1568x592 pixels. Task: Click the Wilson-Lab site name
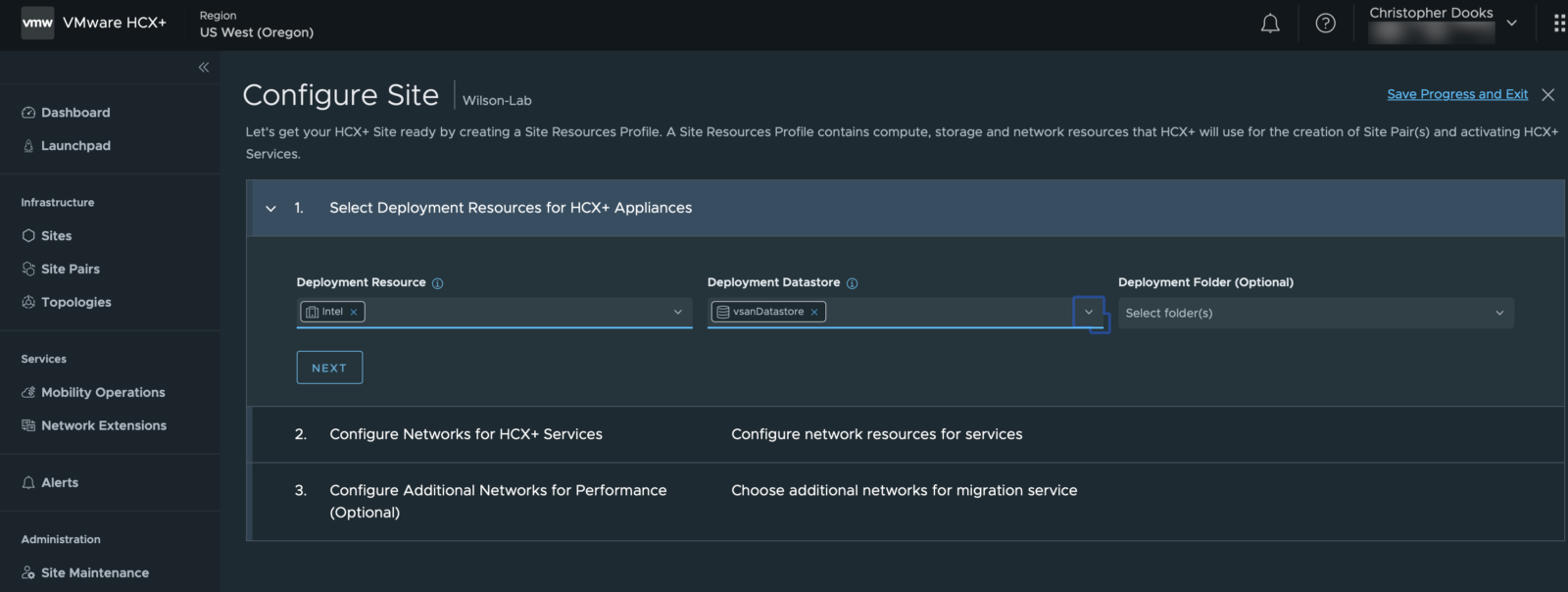pos(497,100)
